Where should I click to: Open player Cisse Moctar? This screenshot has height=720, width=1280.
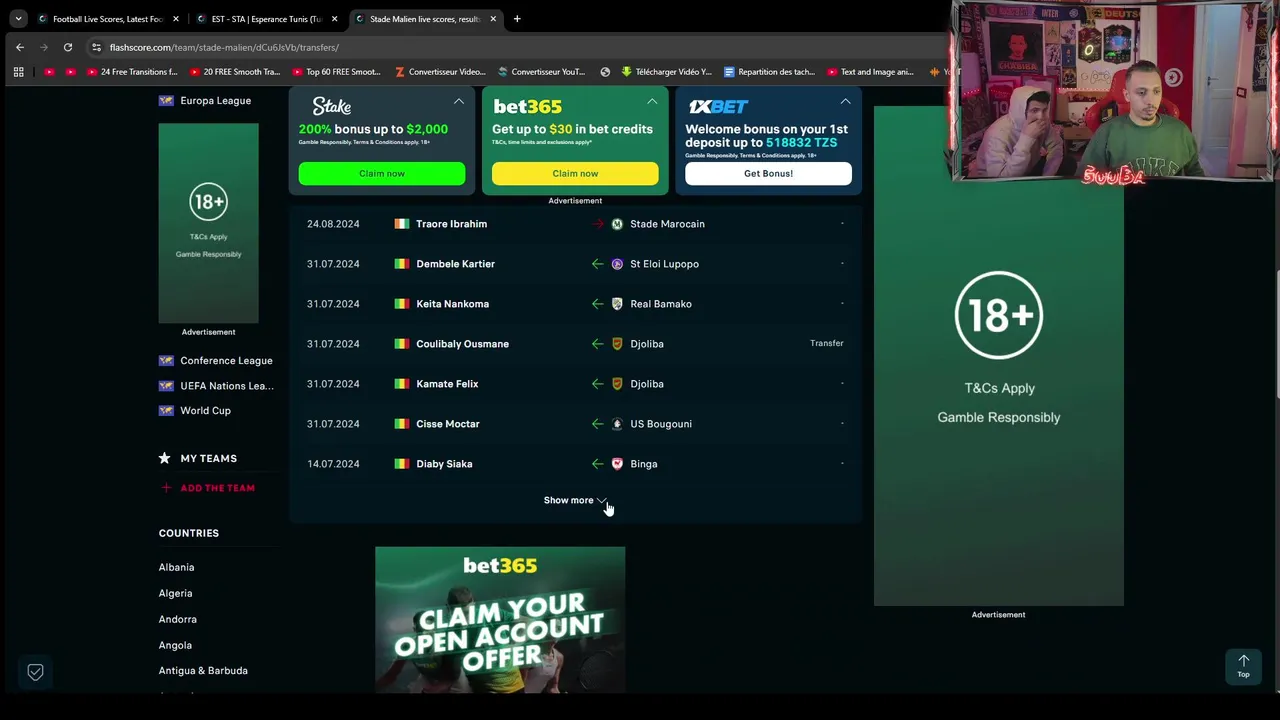click(x=447, y=424)
